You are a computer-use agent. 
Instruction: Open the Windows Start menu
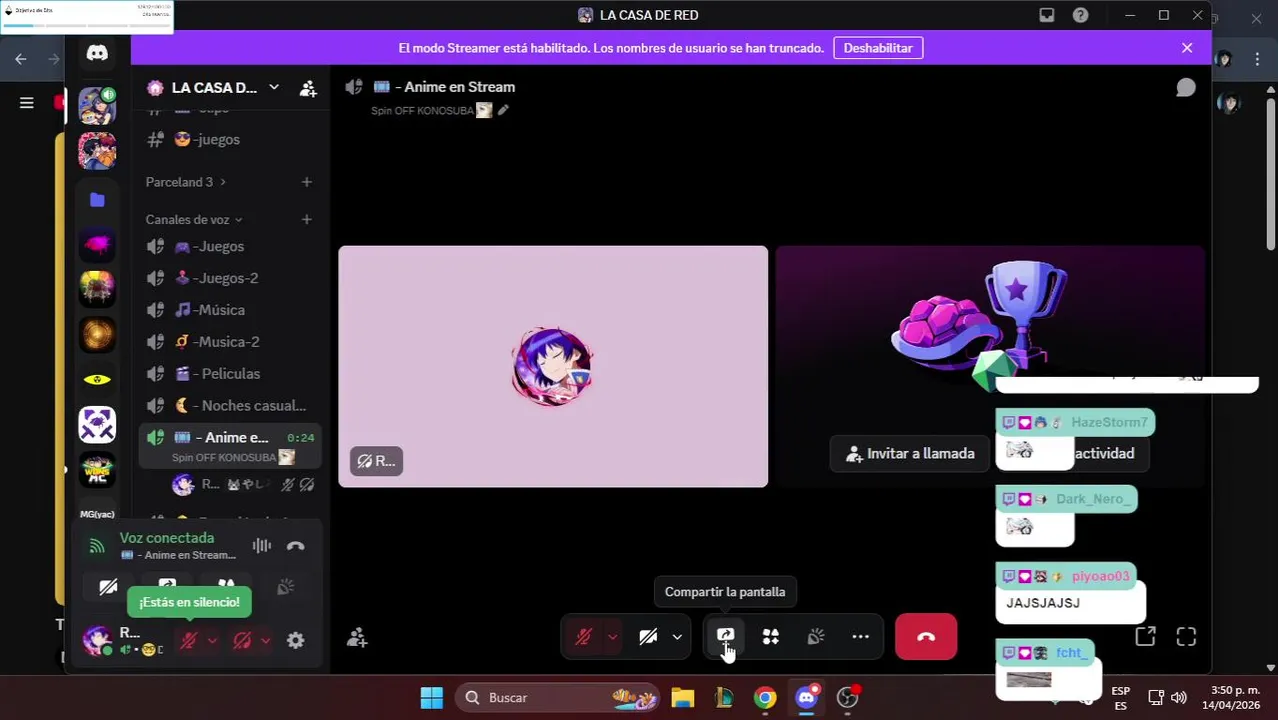[432, 697]
